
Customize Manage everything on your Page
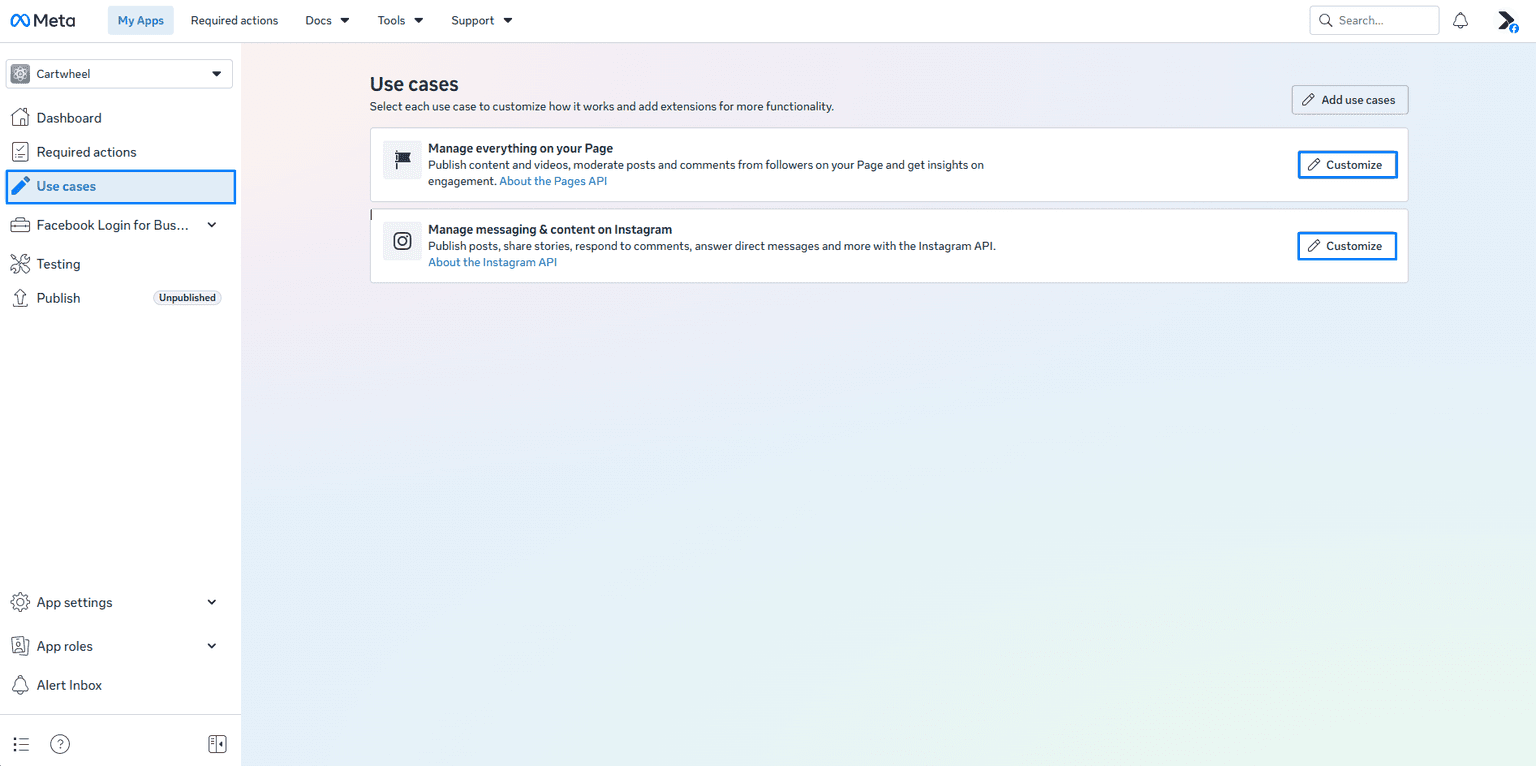(1347, 165)
